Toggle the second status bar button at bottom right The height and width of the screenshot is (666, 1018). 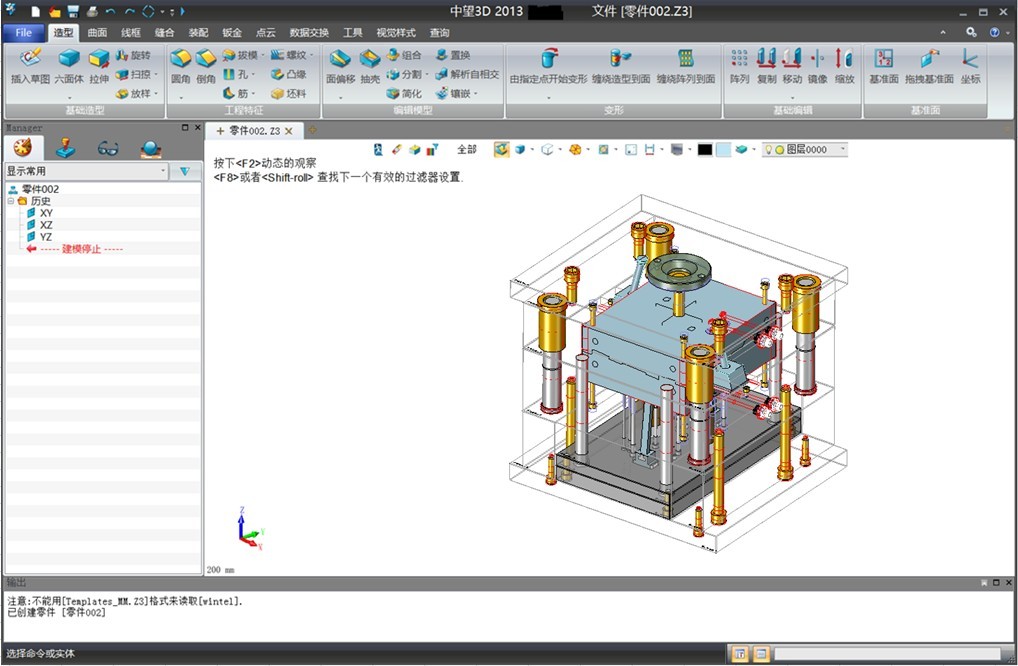[x=761, y=654]
